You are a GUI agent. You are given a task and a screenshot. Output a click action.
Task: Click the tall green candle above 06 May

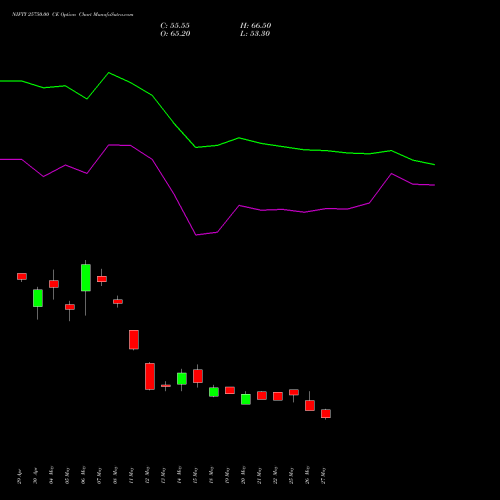coord(86,278)
